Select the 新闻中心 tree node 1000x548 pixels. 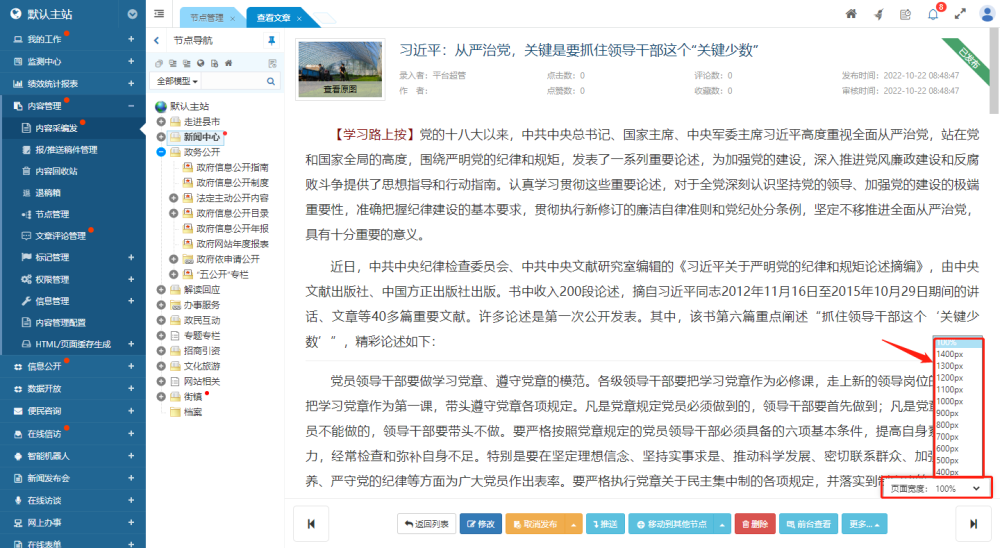201,137
